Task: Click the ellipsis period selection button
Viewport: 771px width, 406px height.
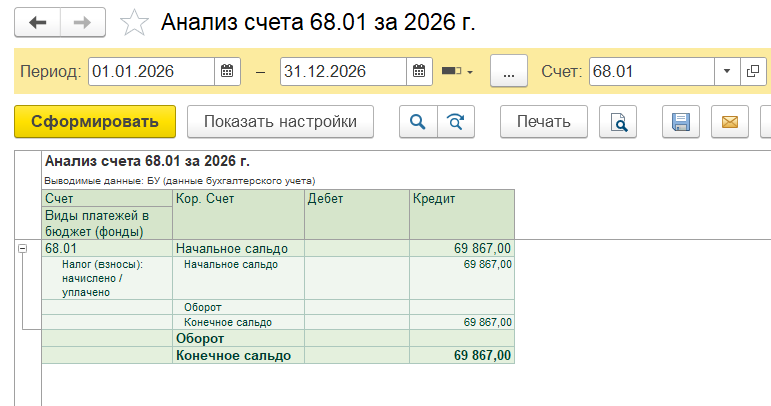Action: click(509, 72)
